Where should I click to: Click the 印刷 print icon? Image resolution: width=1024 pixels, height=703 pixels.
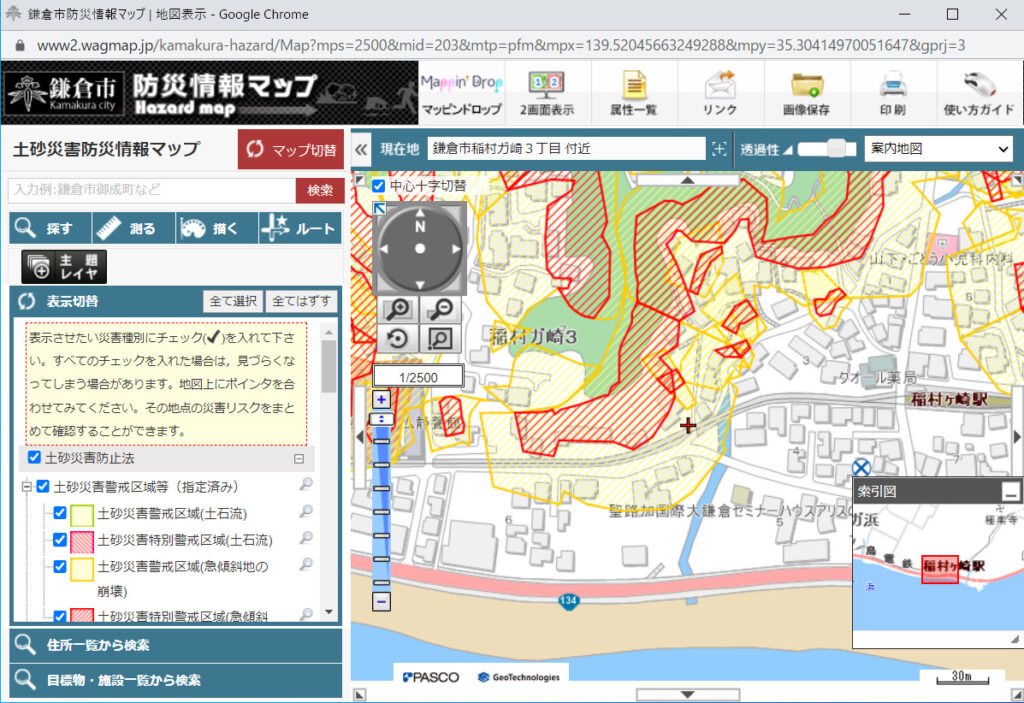[x=892, y=93]
